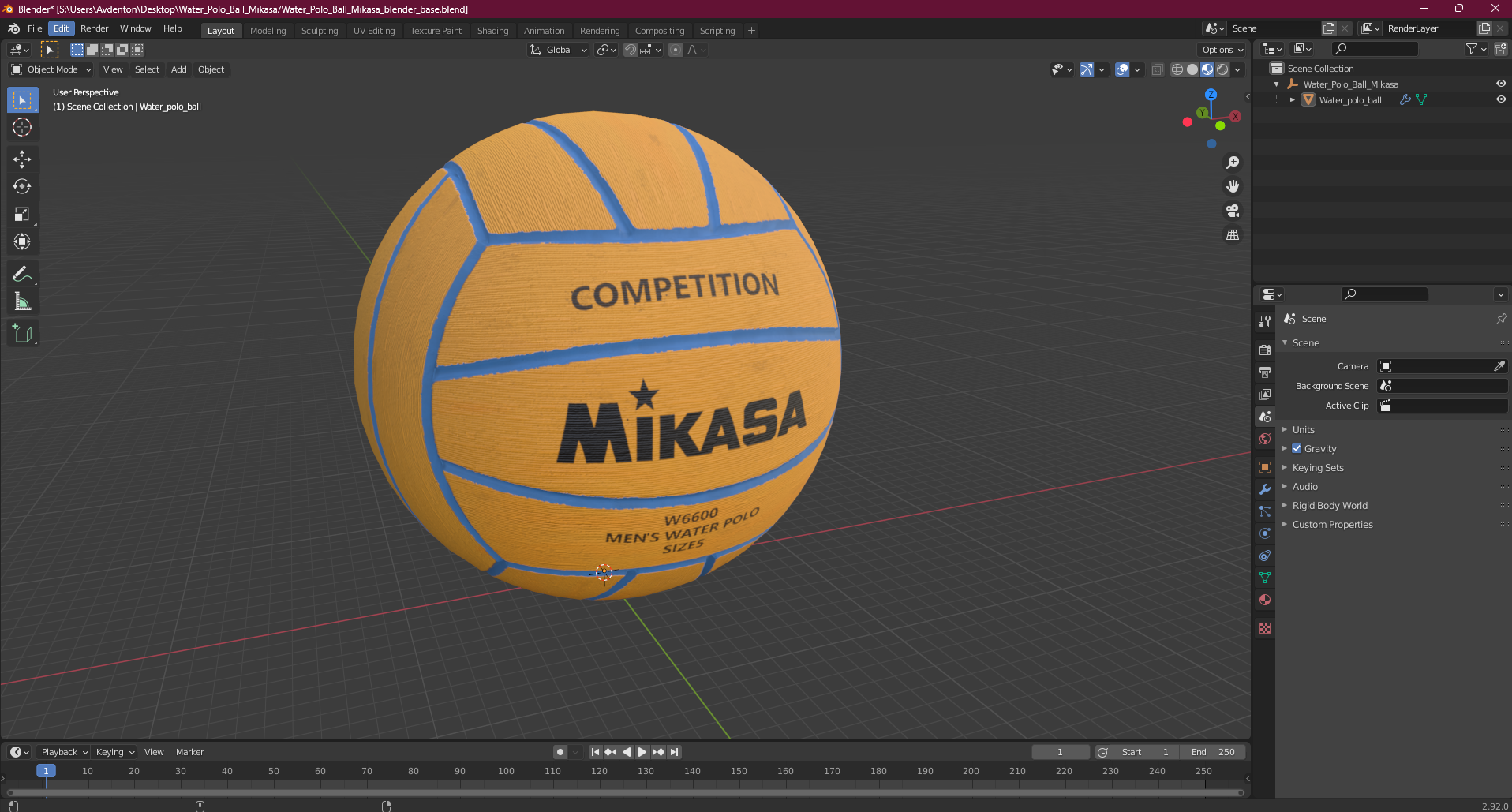This screenshot has height=812, width=1512.
Task: Open the Particle properties tab
Action: pyautogui.click(x=1265, y=511)
